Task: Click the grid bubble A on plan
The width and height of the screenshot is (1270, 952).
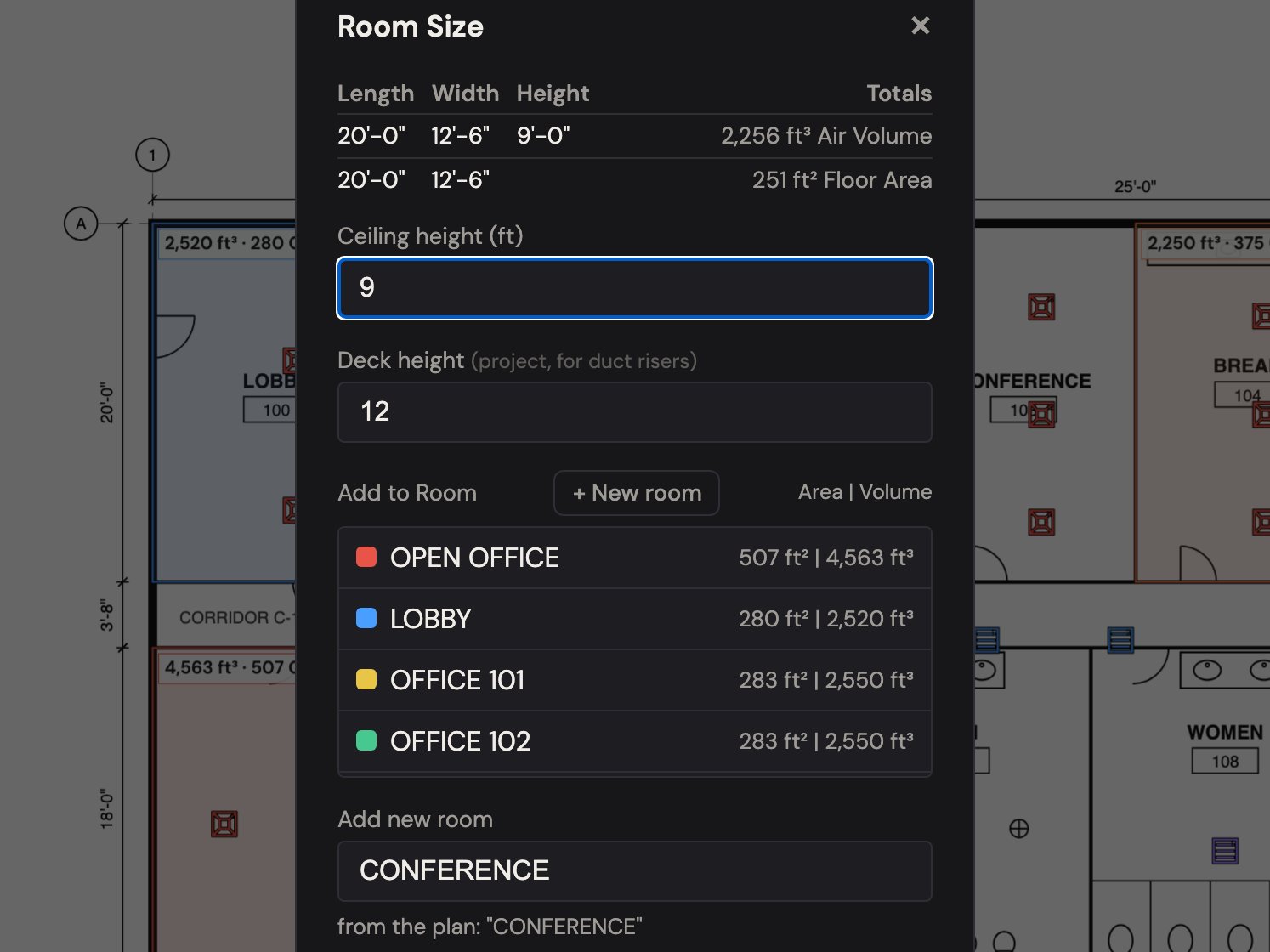Action: [81, 224]
